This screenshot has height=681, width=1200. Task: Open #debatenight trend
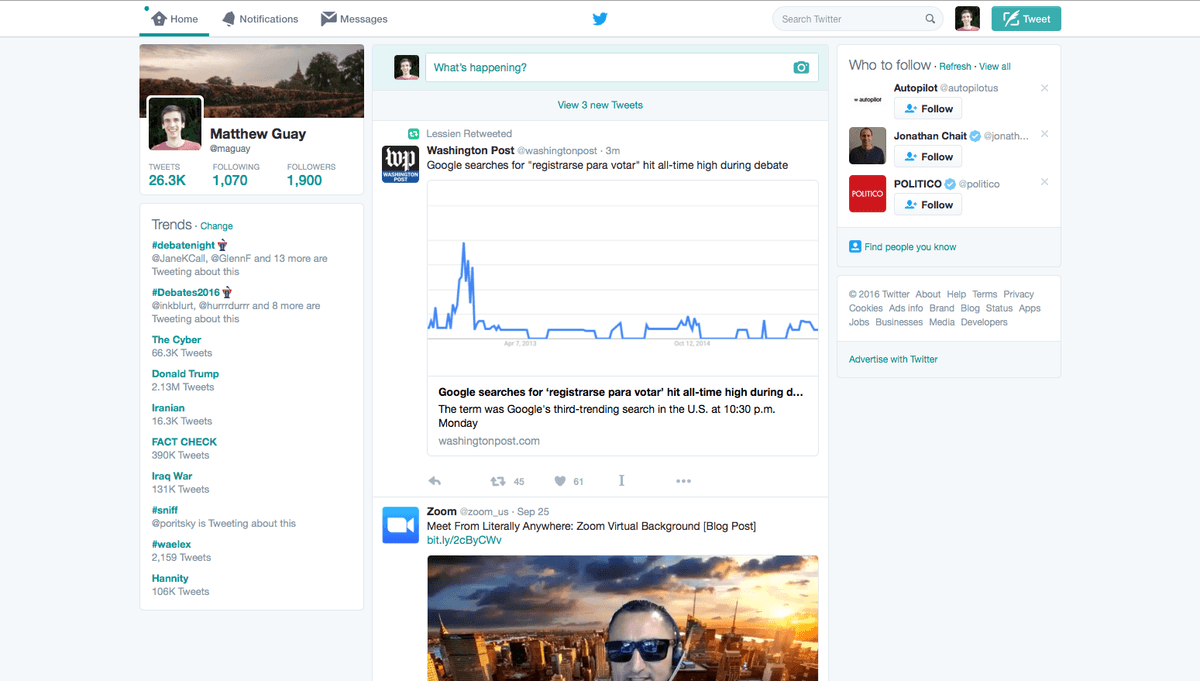(x=181, y=244)
